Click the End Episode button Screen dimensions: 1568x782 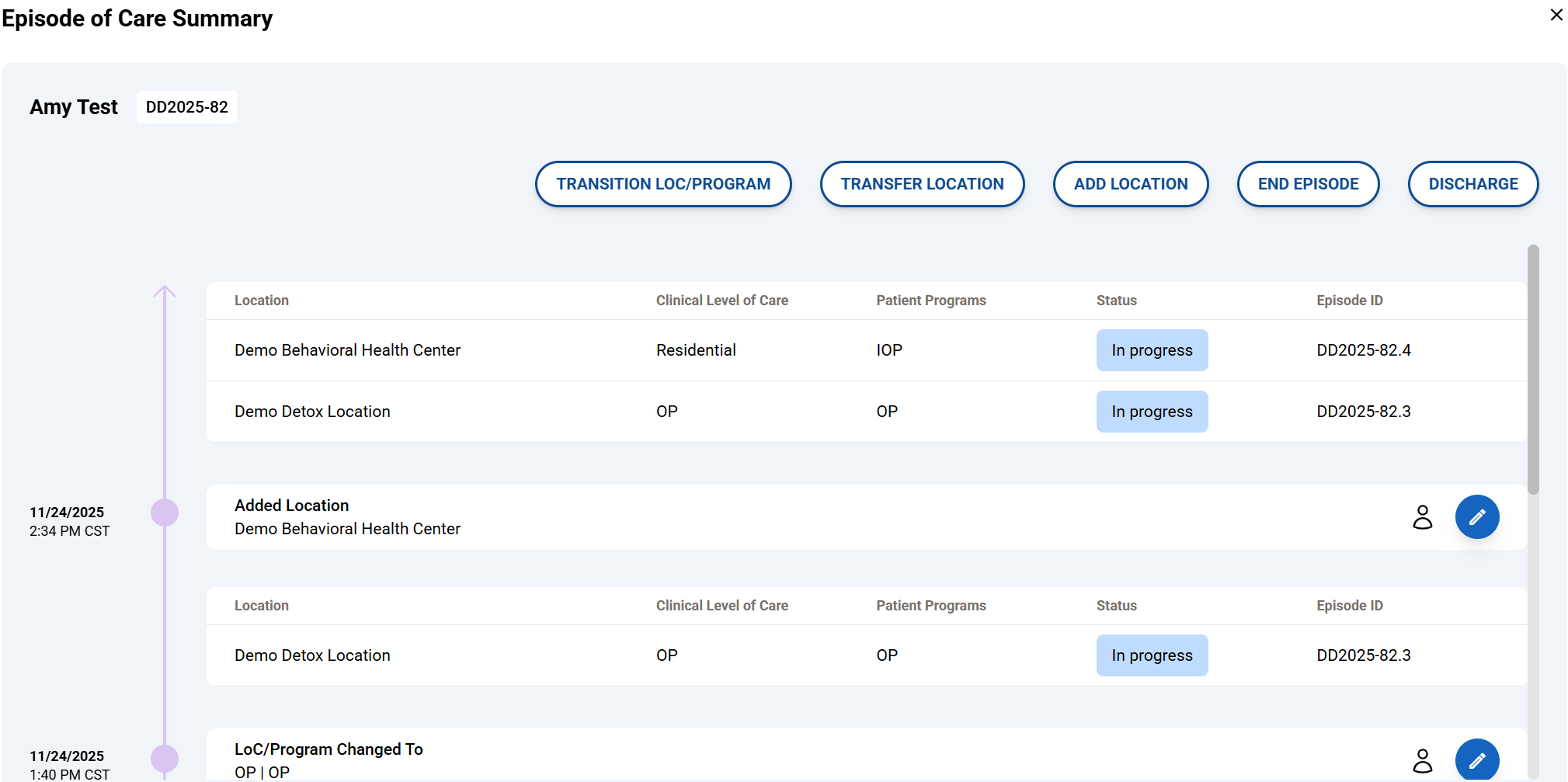(x=1308, y=184)
